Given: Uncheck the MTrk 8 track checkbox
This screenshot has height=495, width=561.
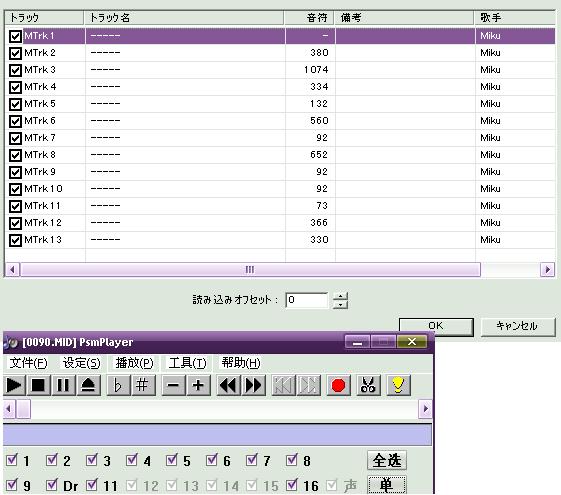Looking at the screenshot, I should click(x=15, y=155).
